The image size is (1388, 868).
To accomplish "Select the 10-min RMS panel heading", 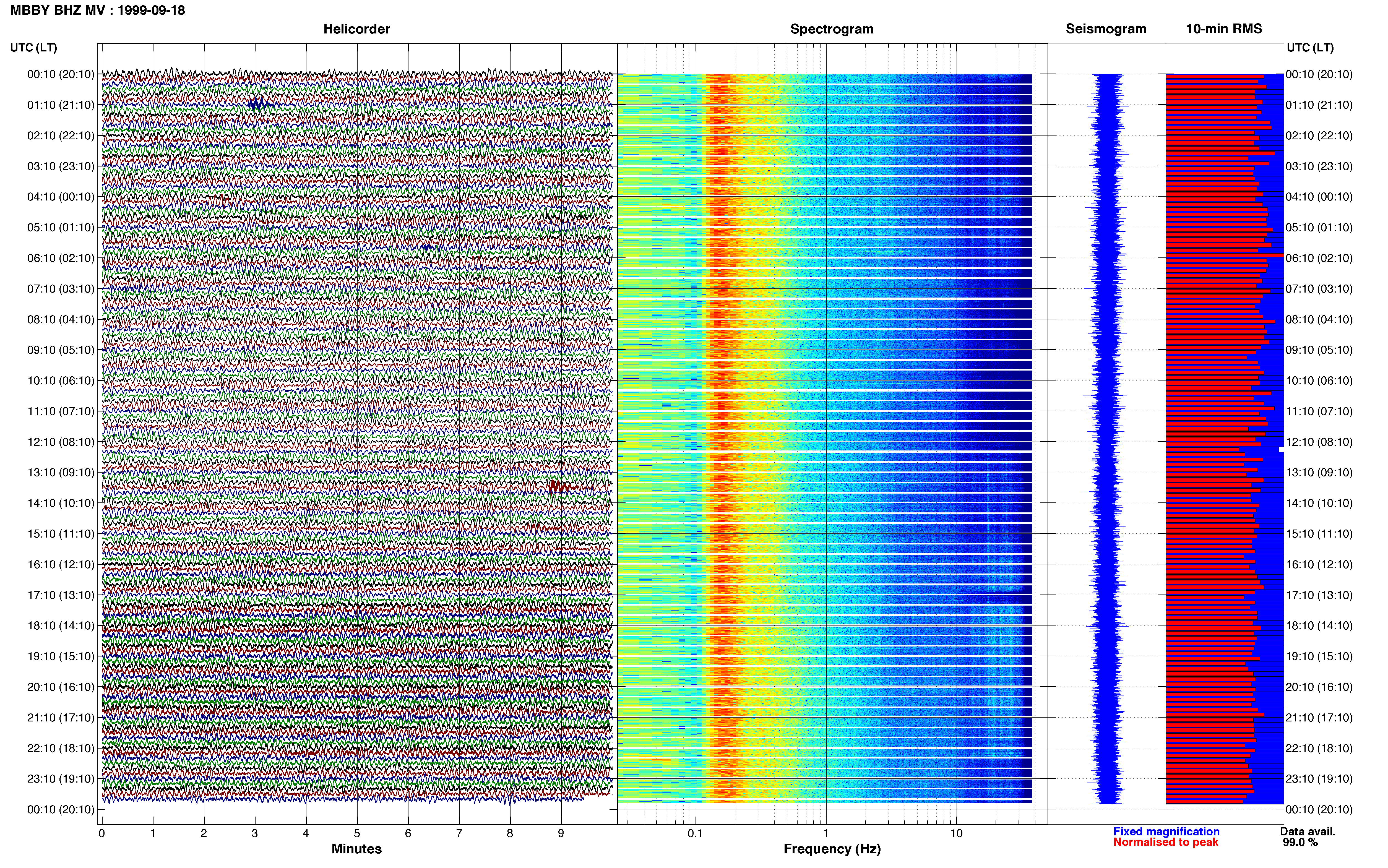I will [x=1224, y=29].
